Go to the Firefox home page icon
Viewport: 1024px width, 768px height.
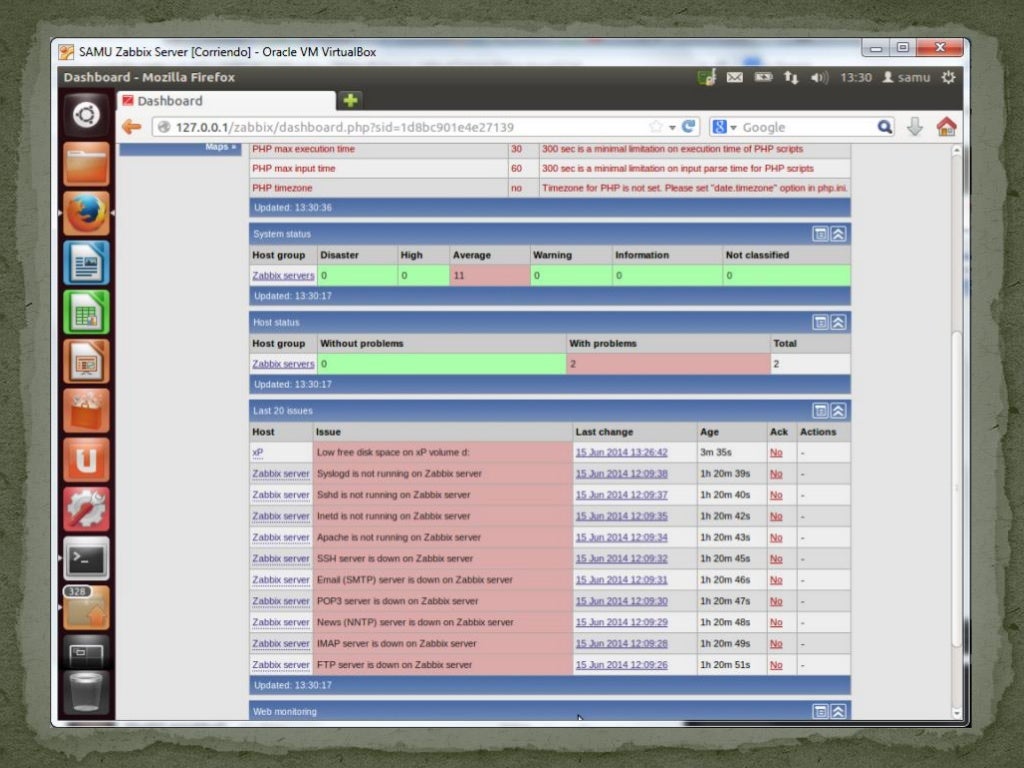coord(946,127)
